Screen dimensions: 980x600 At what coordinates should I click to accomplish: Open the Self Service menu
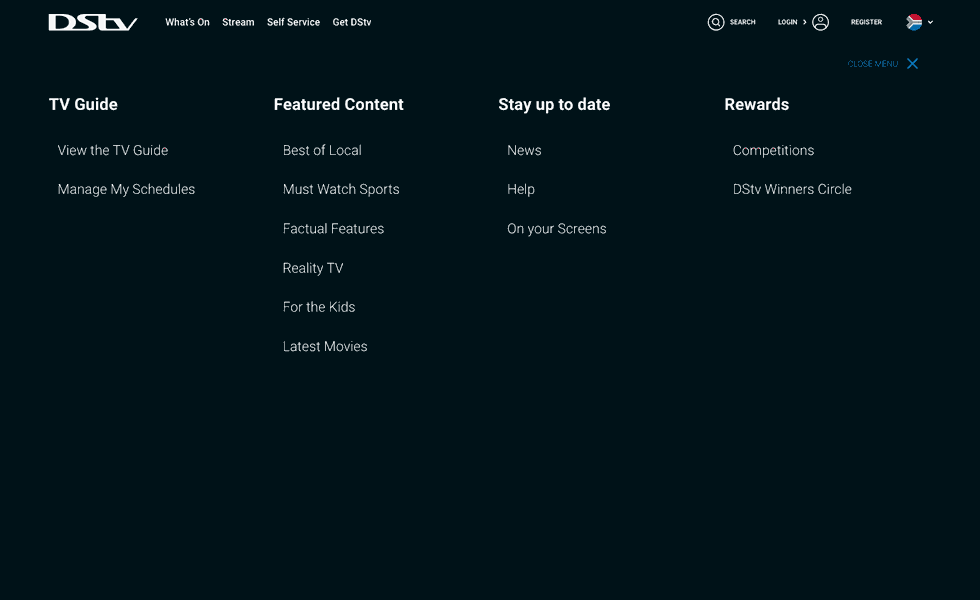(x=293, y=21)
